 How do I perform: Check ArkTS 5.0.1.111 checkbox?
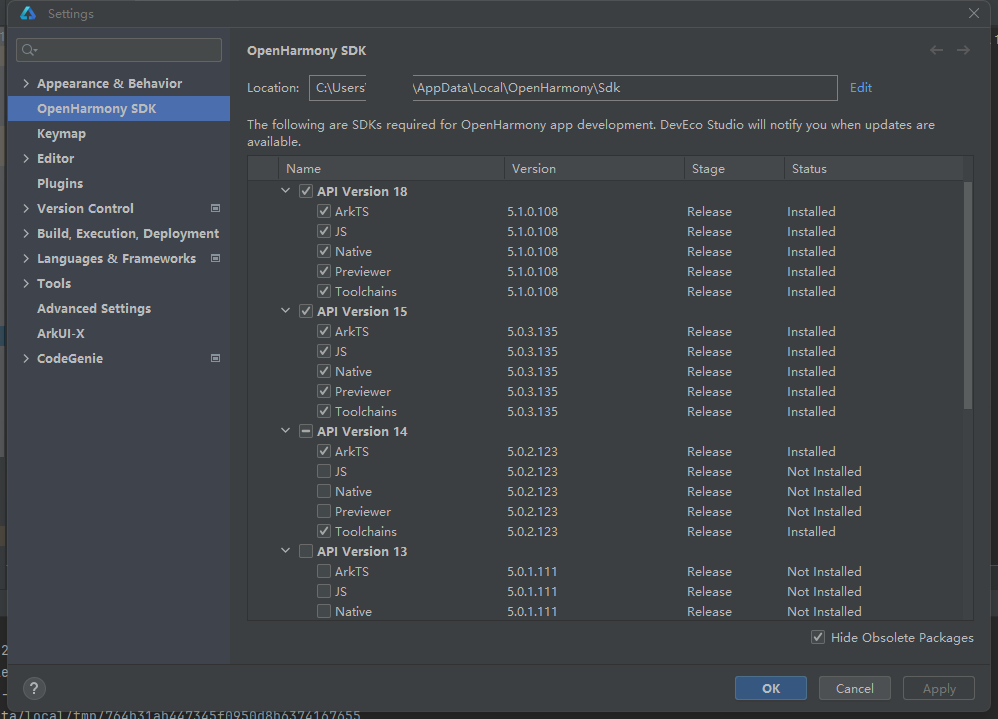tap(324, 571)
